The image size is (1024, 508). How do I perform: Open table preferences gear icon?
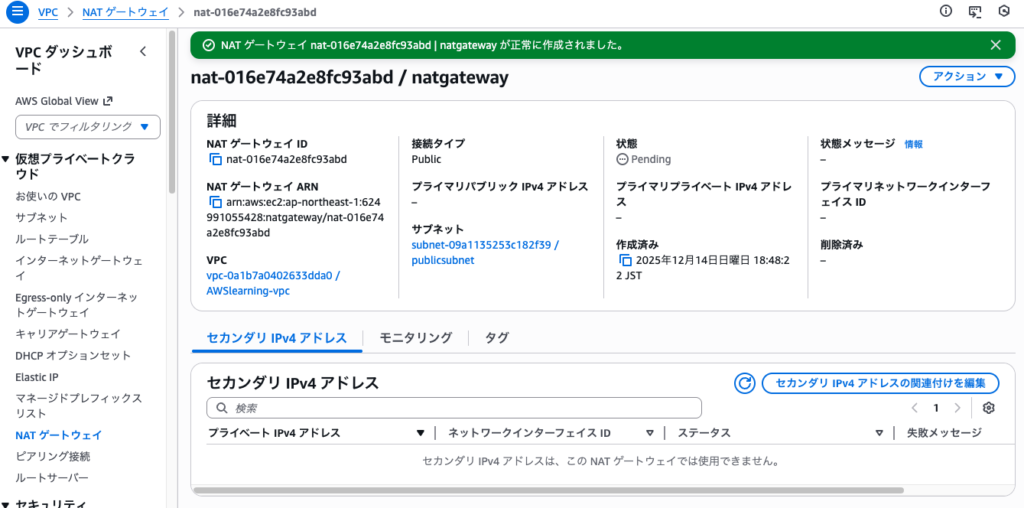tap(989, 408)
